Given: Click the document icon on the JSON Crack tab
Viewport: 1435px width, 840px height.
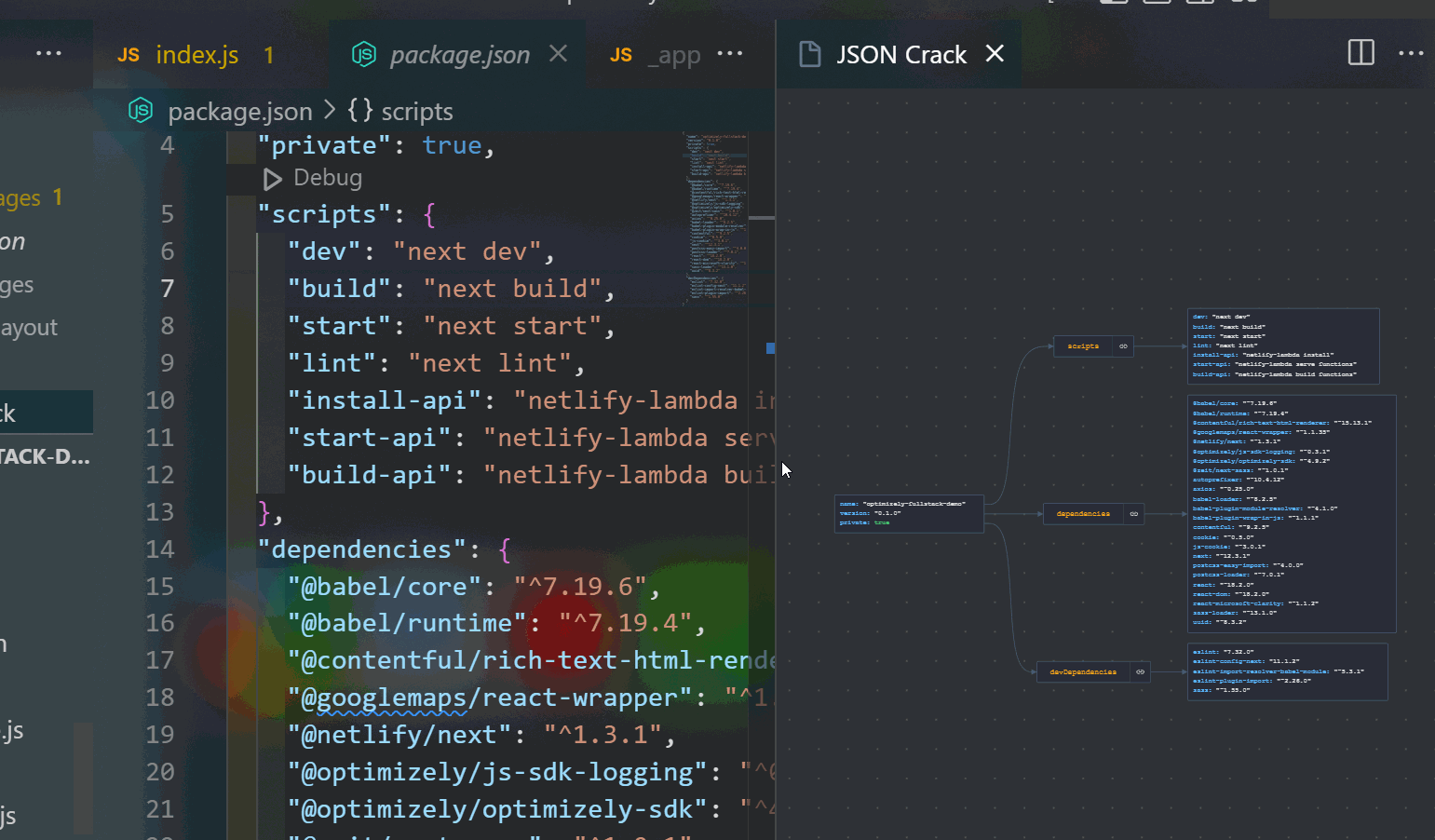Looking at the screenshot, I should tap(808, 54).
